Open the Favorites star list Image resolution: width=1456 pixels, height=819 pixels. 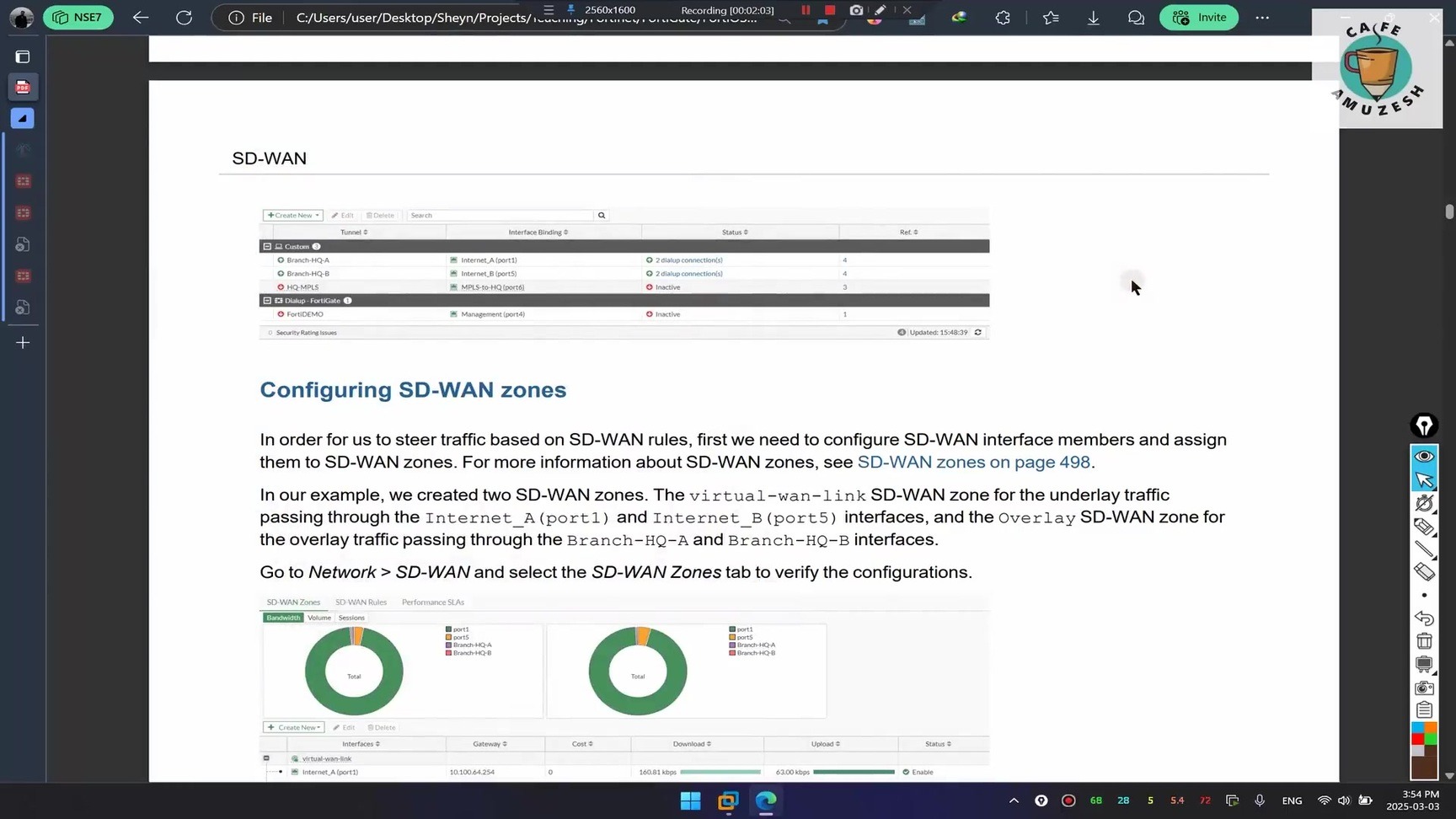pos(1050,17)
